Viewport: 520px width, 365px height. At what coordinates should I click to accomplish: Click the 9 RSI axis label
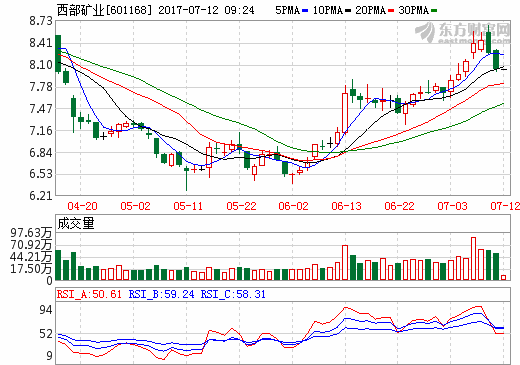click(x=49, y=356)
